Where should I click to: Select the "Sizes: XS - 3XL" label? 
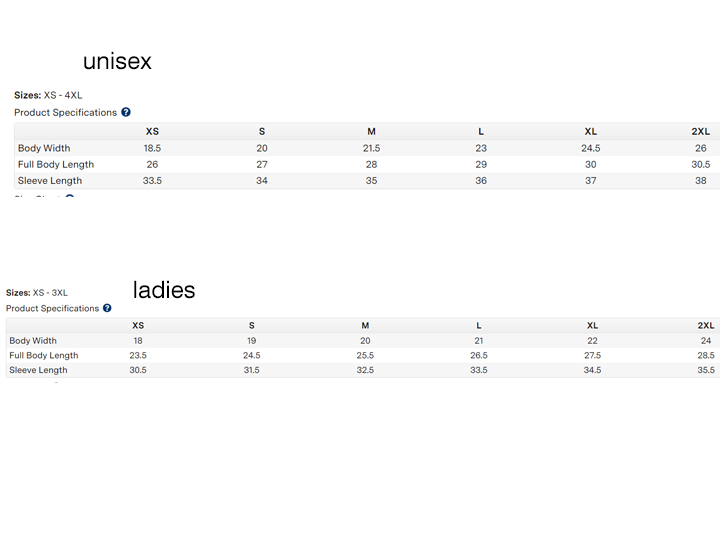[37, 293]
